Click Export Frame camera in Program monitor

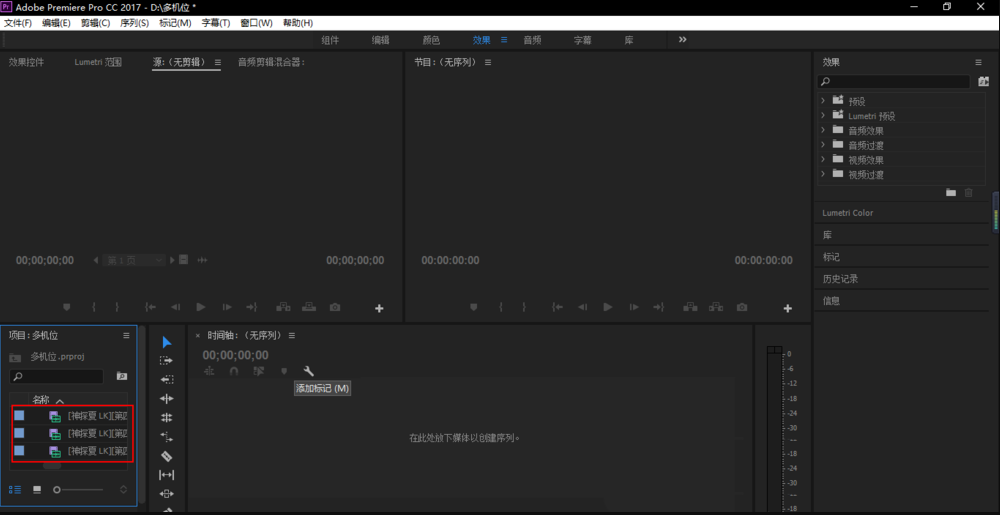click(x=742, y=307)
